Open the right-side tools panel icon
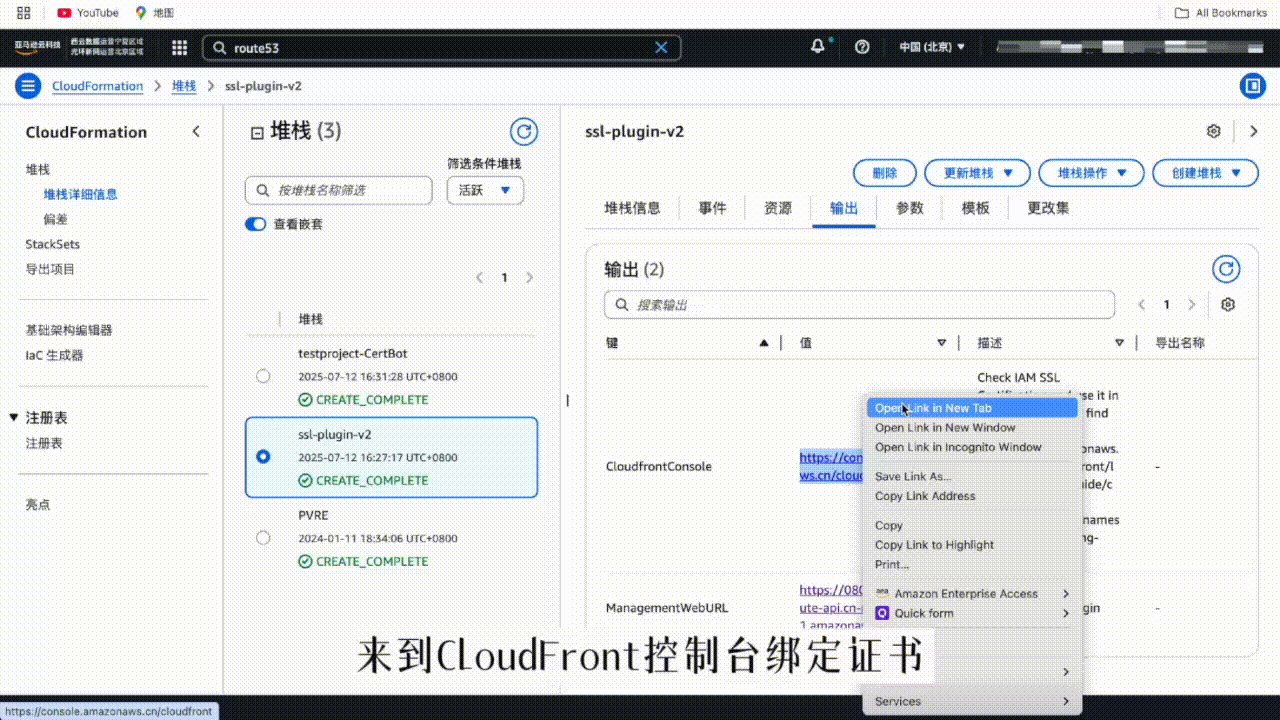The image size is (1280, 720). [x=1252, y=86]
